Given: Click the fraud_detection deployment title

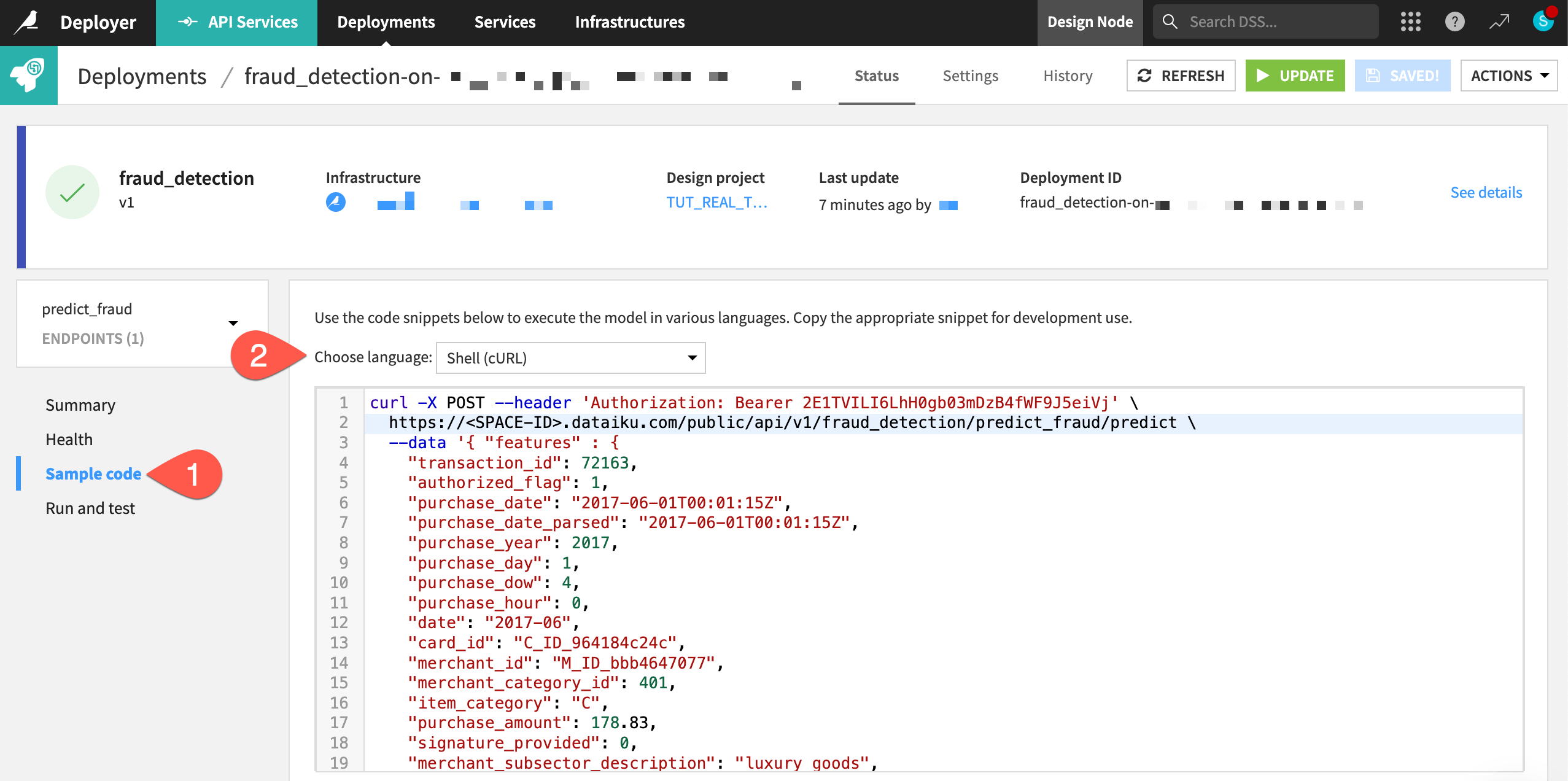Looking at the screenshot, I should [x=186, y=178].
